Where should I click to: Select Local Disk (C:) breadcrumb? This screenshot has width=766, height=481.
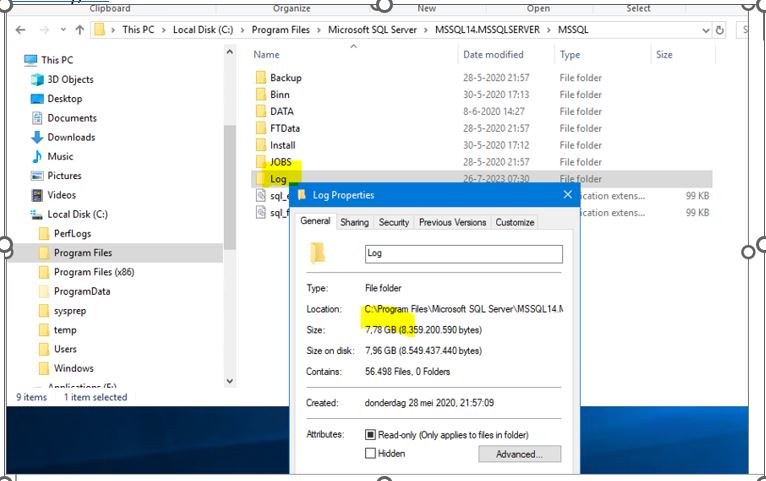203,30
